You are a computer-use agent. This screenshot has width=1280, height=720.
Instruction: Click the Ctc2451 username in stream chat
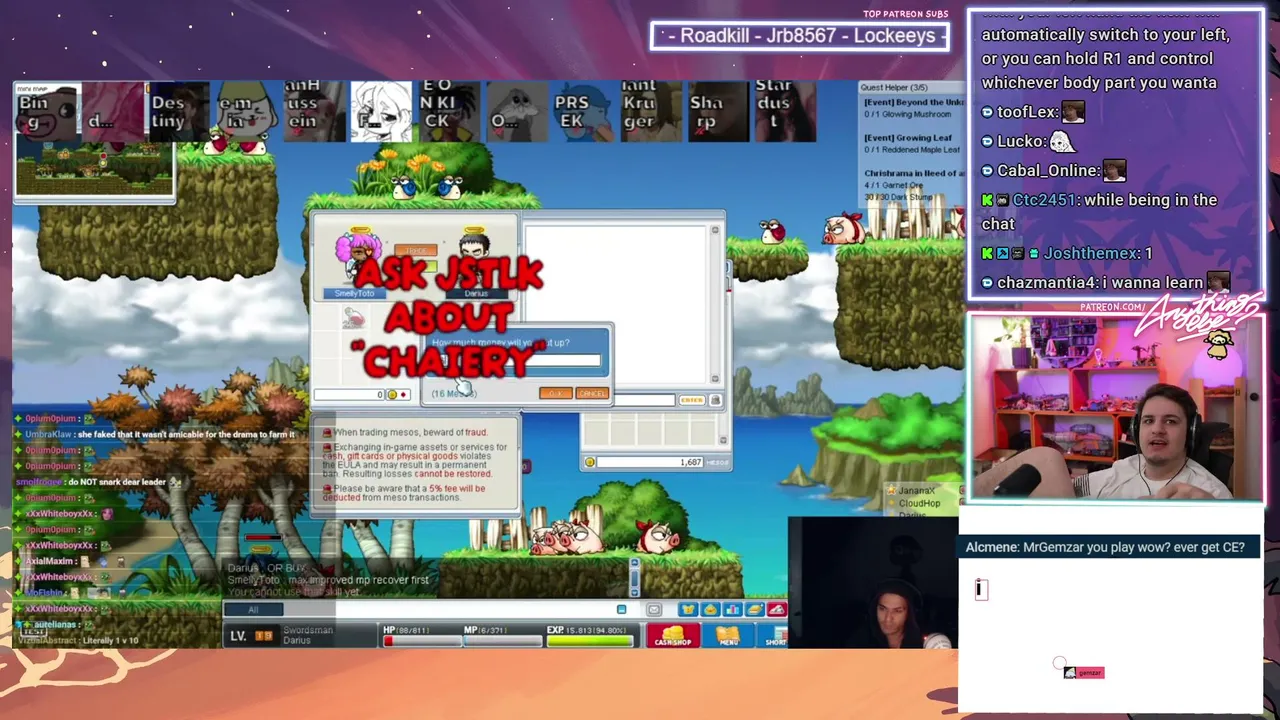1044,200
